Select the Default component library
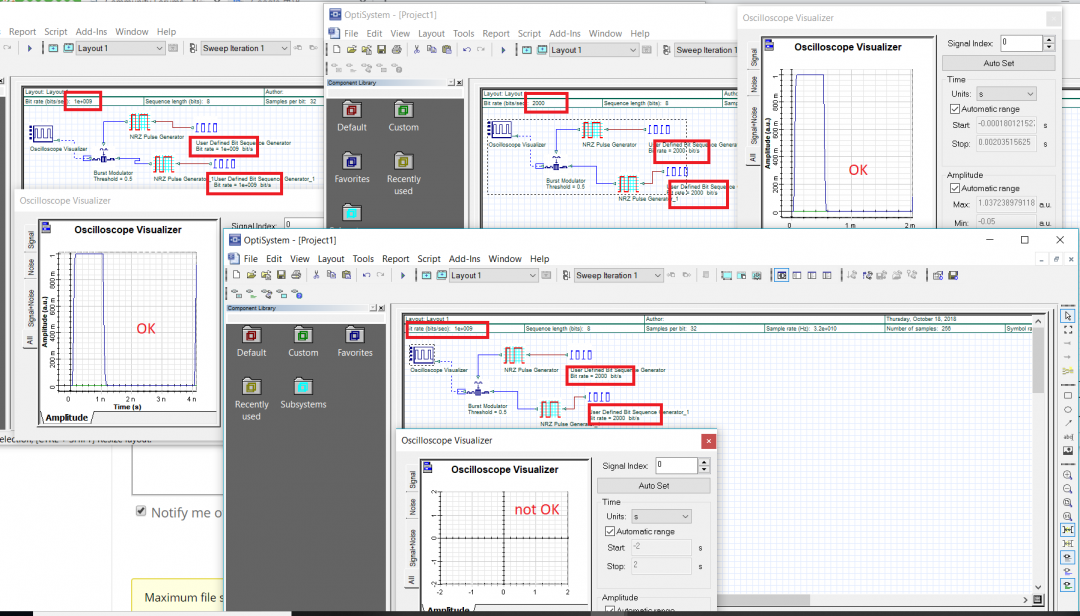Screen dimensions: 1080x616 click(251, 340)
